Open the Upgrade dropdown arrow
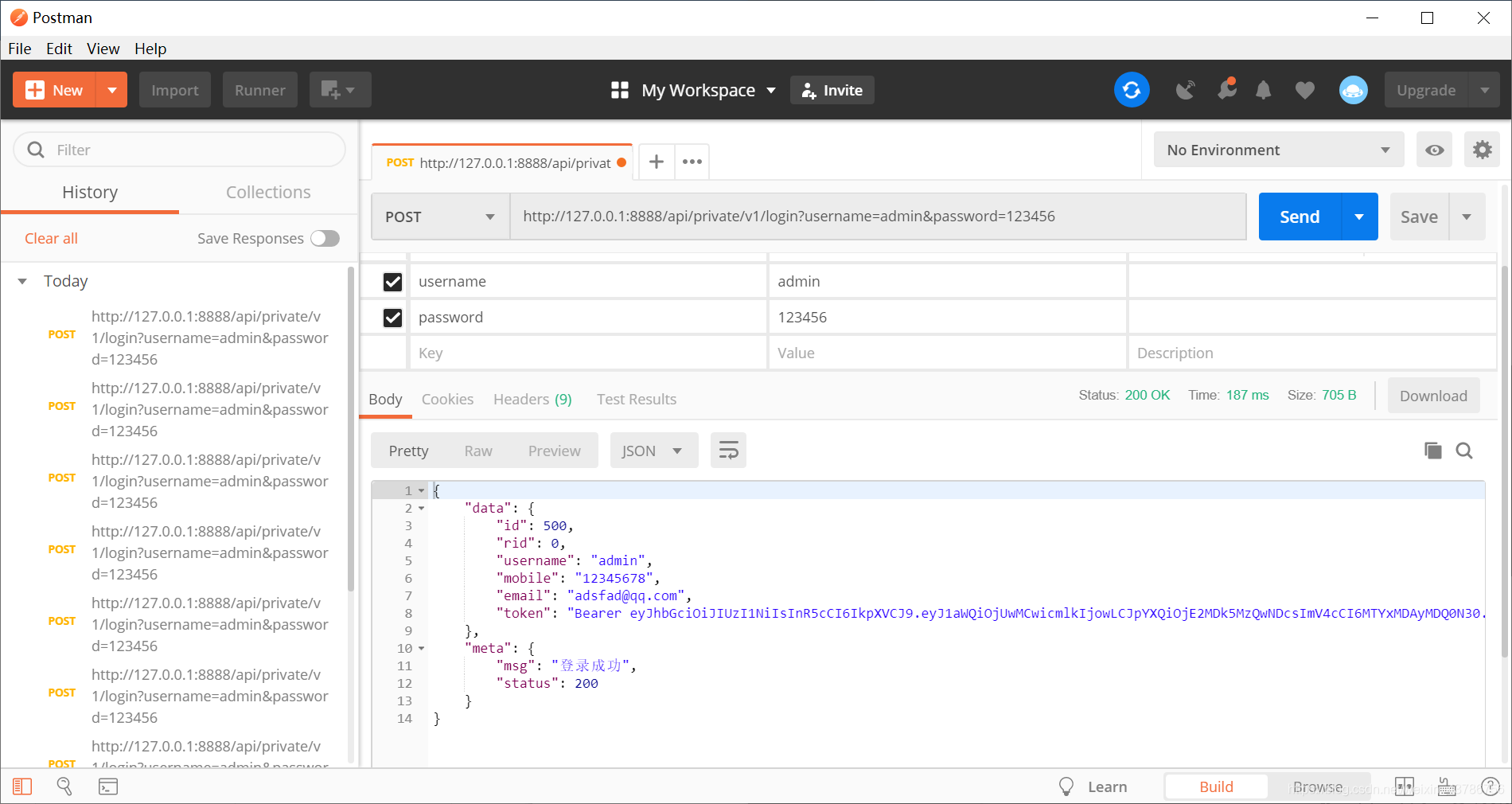Viewport: 1512px width, 804px height. pyautogui.click(x=1484, y=90)
